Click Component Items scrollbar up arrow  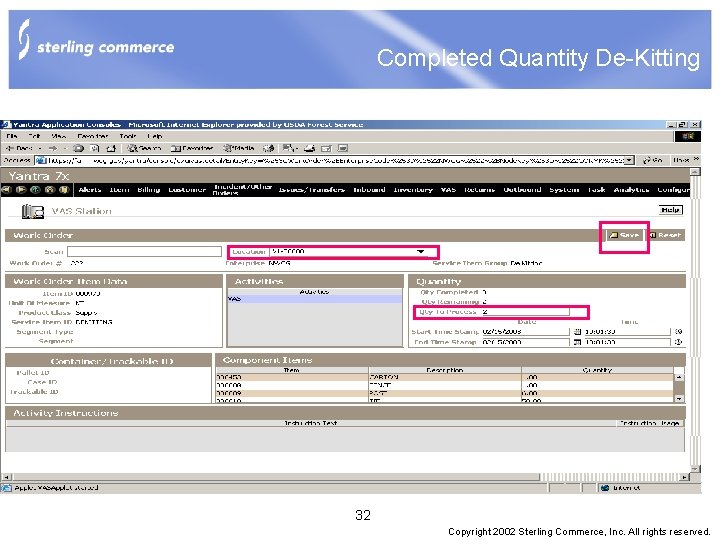(x=679, y=377)
